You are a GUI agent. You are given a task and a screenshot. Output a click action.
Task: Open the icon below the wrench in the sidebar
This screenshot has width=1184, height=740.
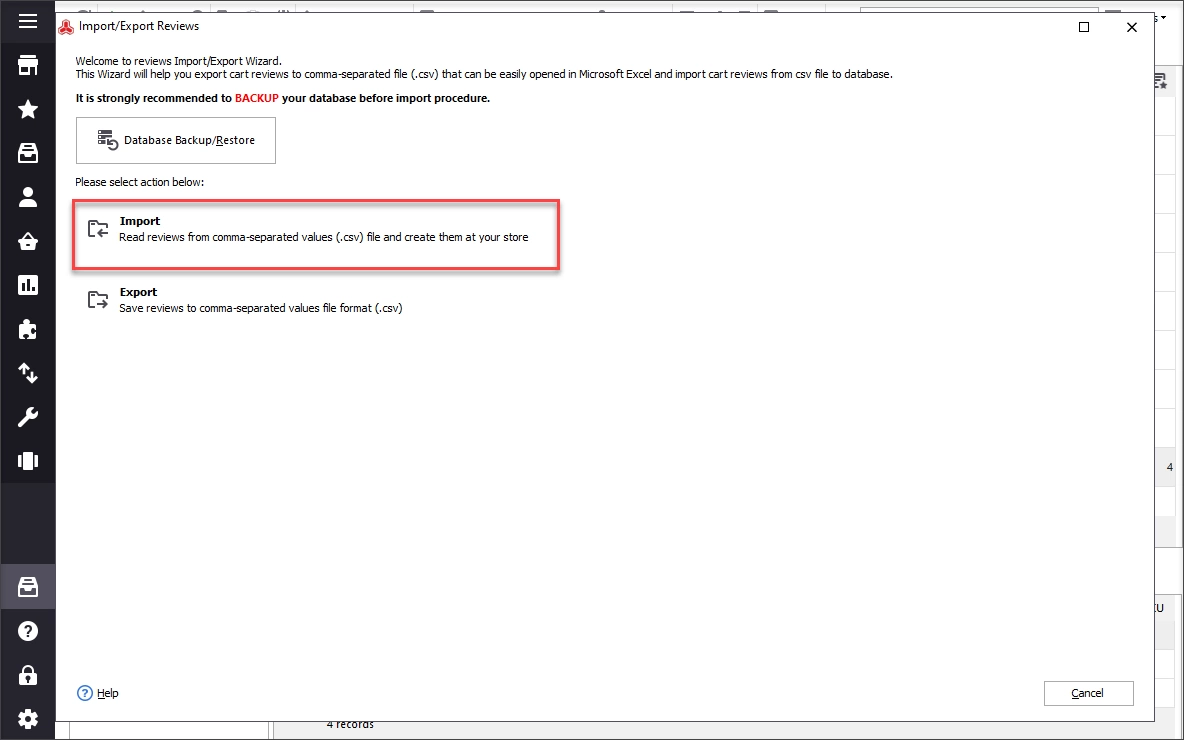(x=28, y=461)
